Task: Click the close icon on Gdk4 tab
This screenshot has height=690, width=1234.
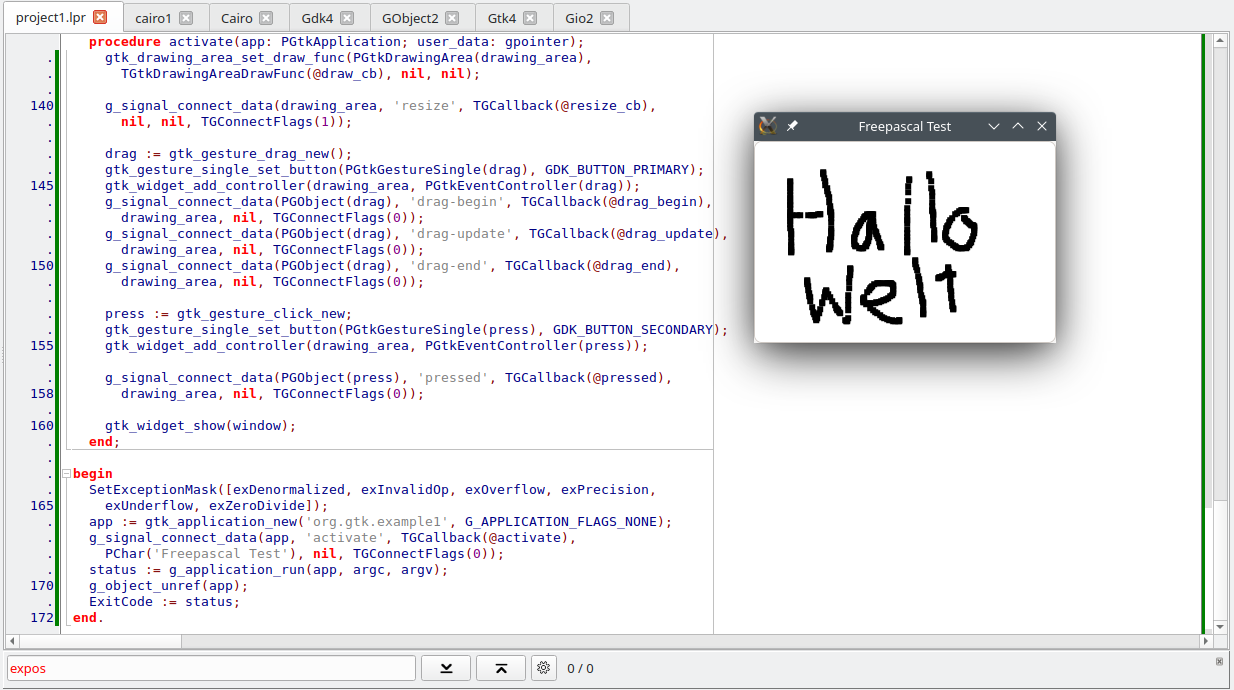Action: click(x=346, y=18)
